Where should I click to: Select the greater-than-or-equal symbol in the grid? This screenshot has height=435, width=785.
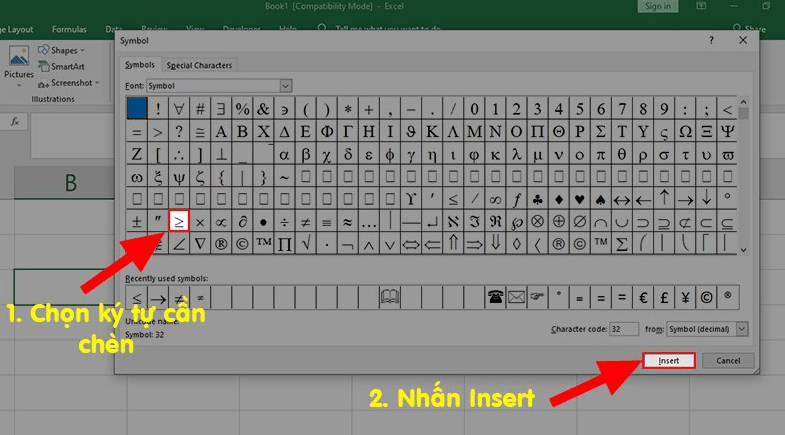point(179,221)
